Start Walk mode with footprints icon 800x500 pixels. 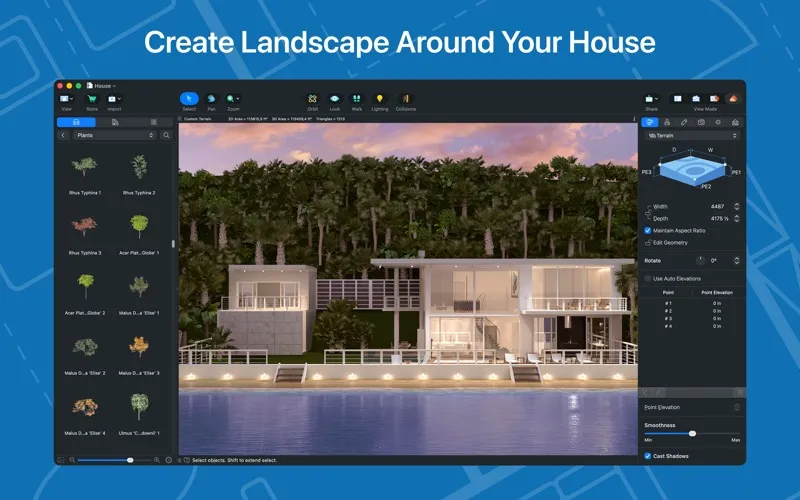click(357, 99)
